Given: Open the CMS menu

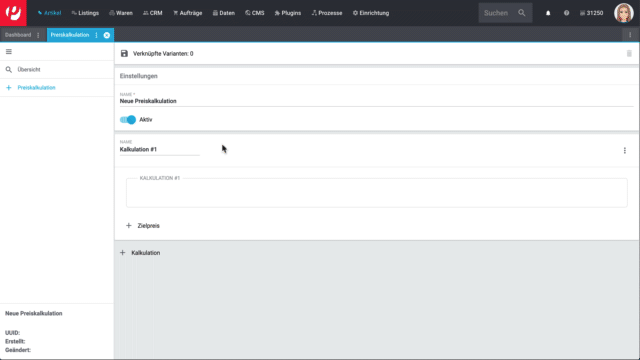Looking at the screenshot, I should pyautogui.click(x=255, y=13).
